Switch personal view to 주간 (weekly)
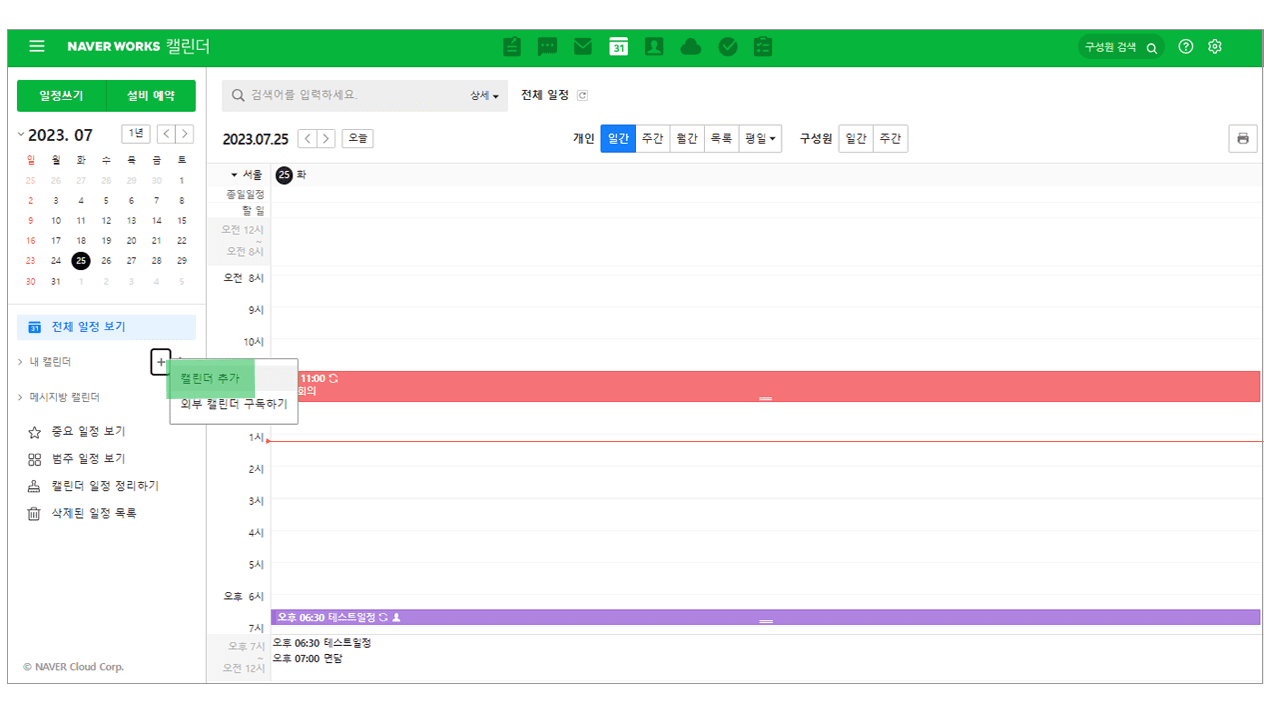This screenshot has width=1264, height=712. point(652,139)
